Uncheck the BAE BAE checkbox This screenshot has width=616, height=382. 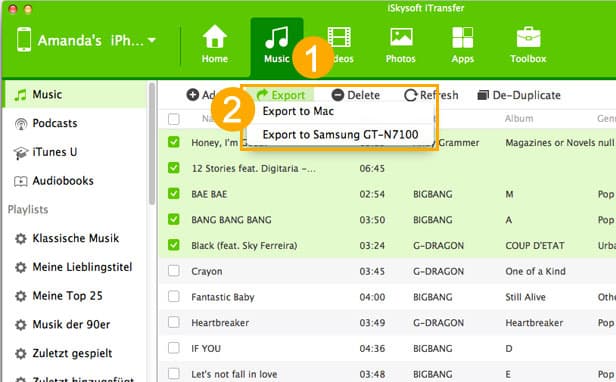(x=174, y=193)
